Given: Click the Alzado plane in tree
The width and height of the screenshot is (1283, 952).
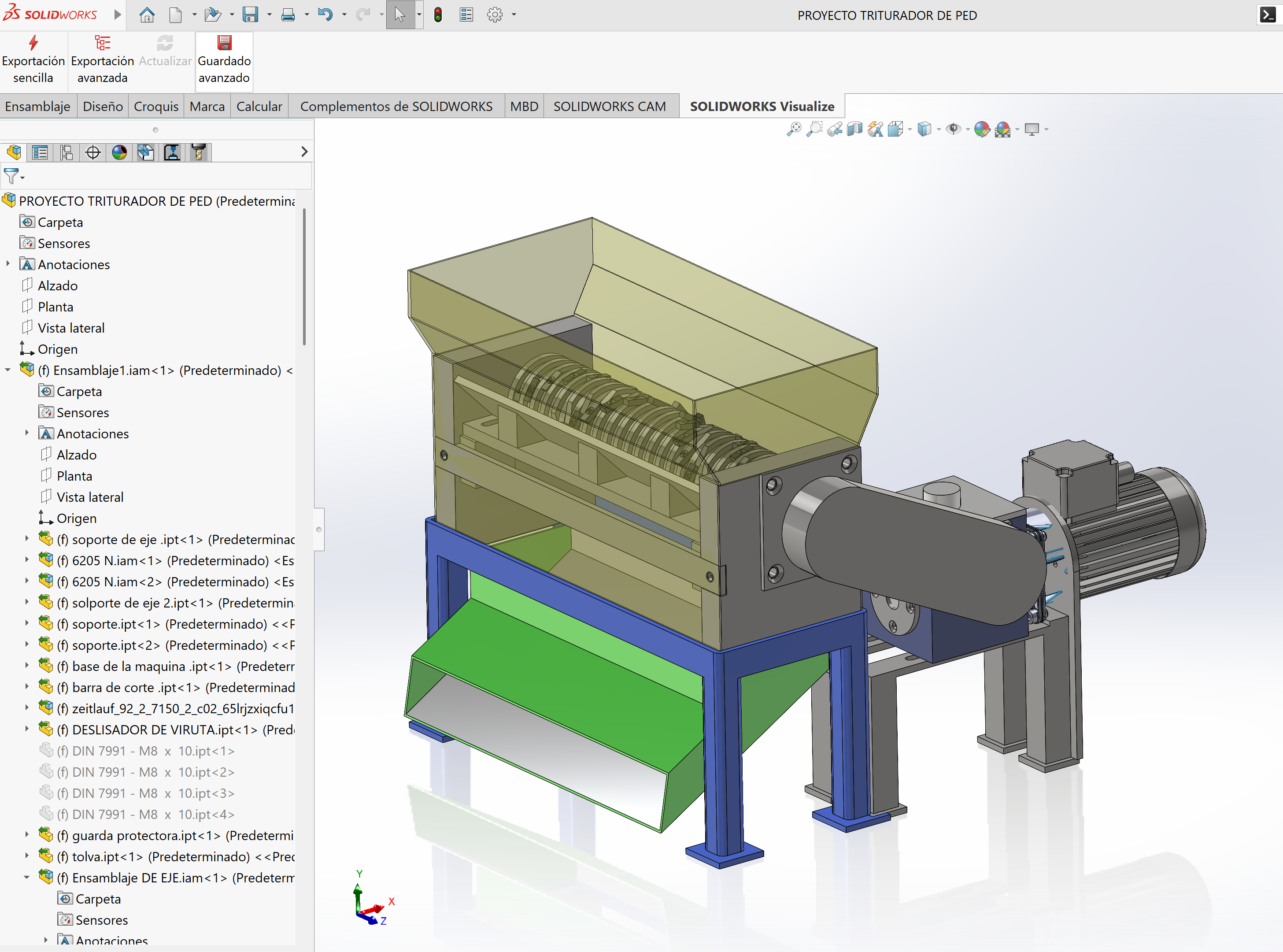Looking at the screenshot, I should point(58,285).
